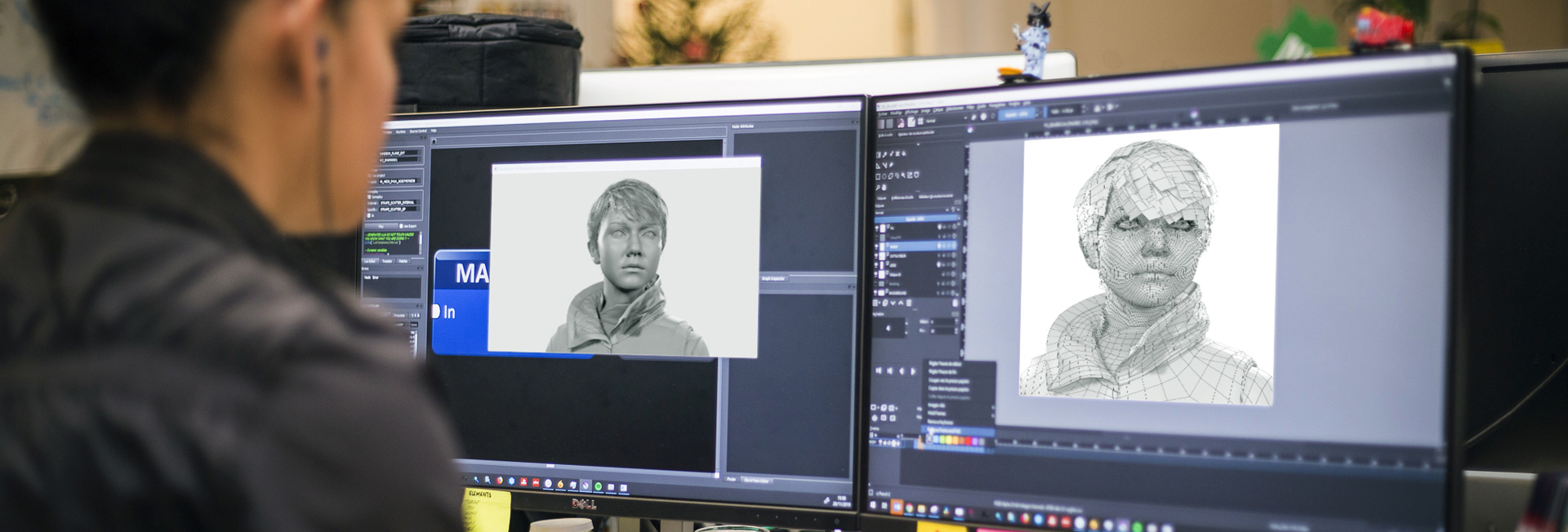1568x532 pixels.
Task: Hide the highlighted layer using its eye icon
Action: [878, 246]
